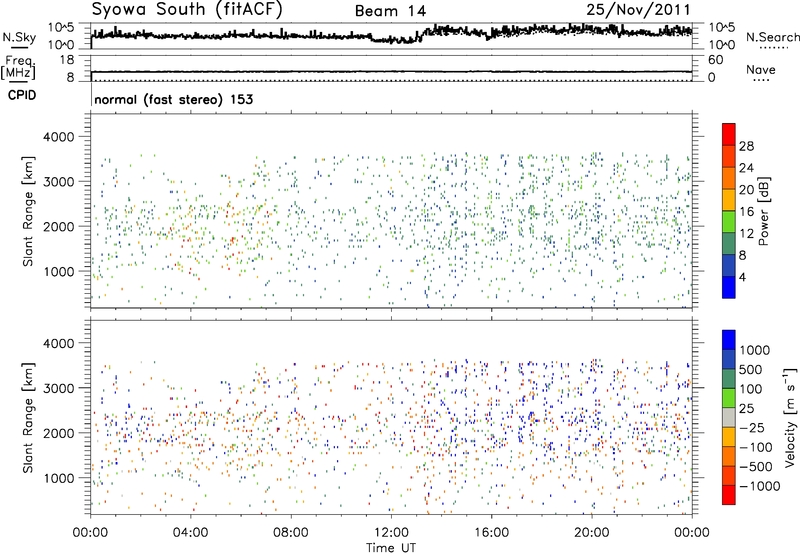Click the '16' Power colorbar label
This screenshot has width=800, height=554.
pyautogui.click(x=746, y=212)
